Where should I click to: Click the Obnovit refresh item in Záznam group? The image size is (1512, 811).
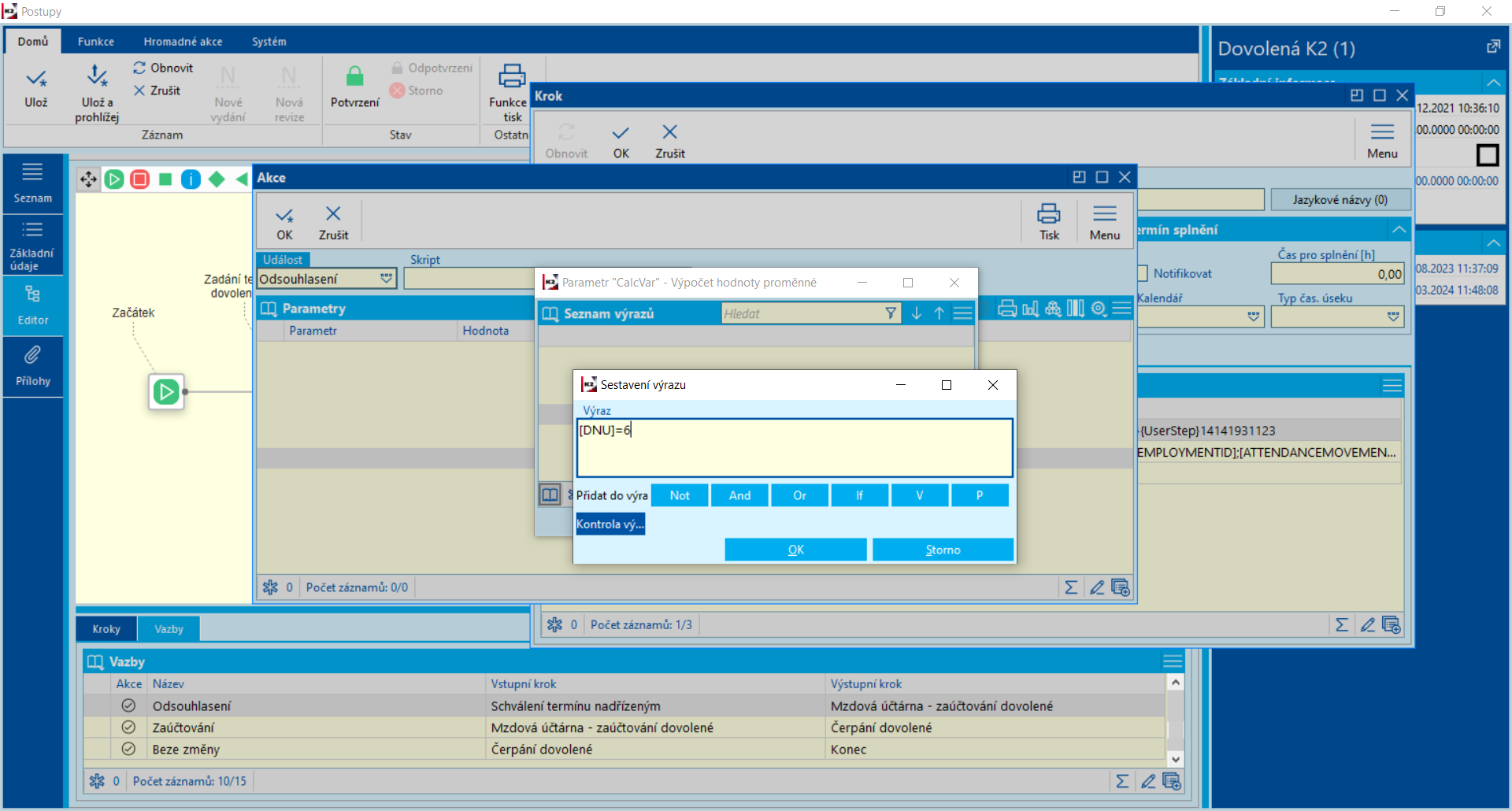[163, 68]
